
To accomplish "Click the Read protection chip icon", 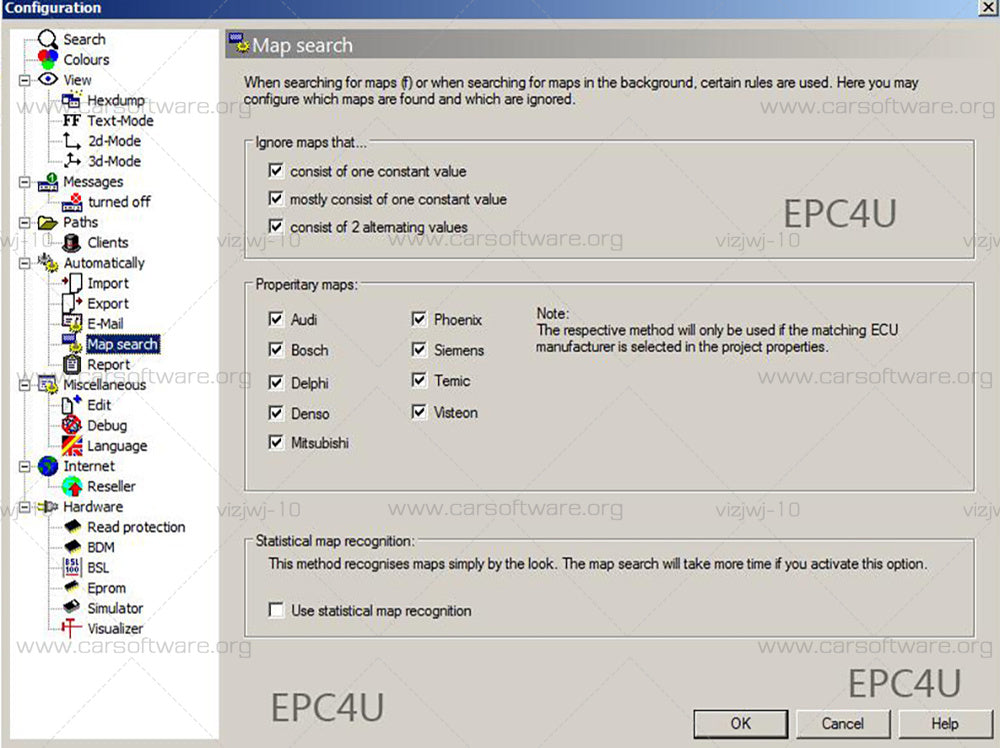I will tap(73, 527).
